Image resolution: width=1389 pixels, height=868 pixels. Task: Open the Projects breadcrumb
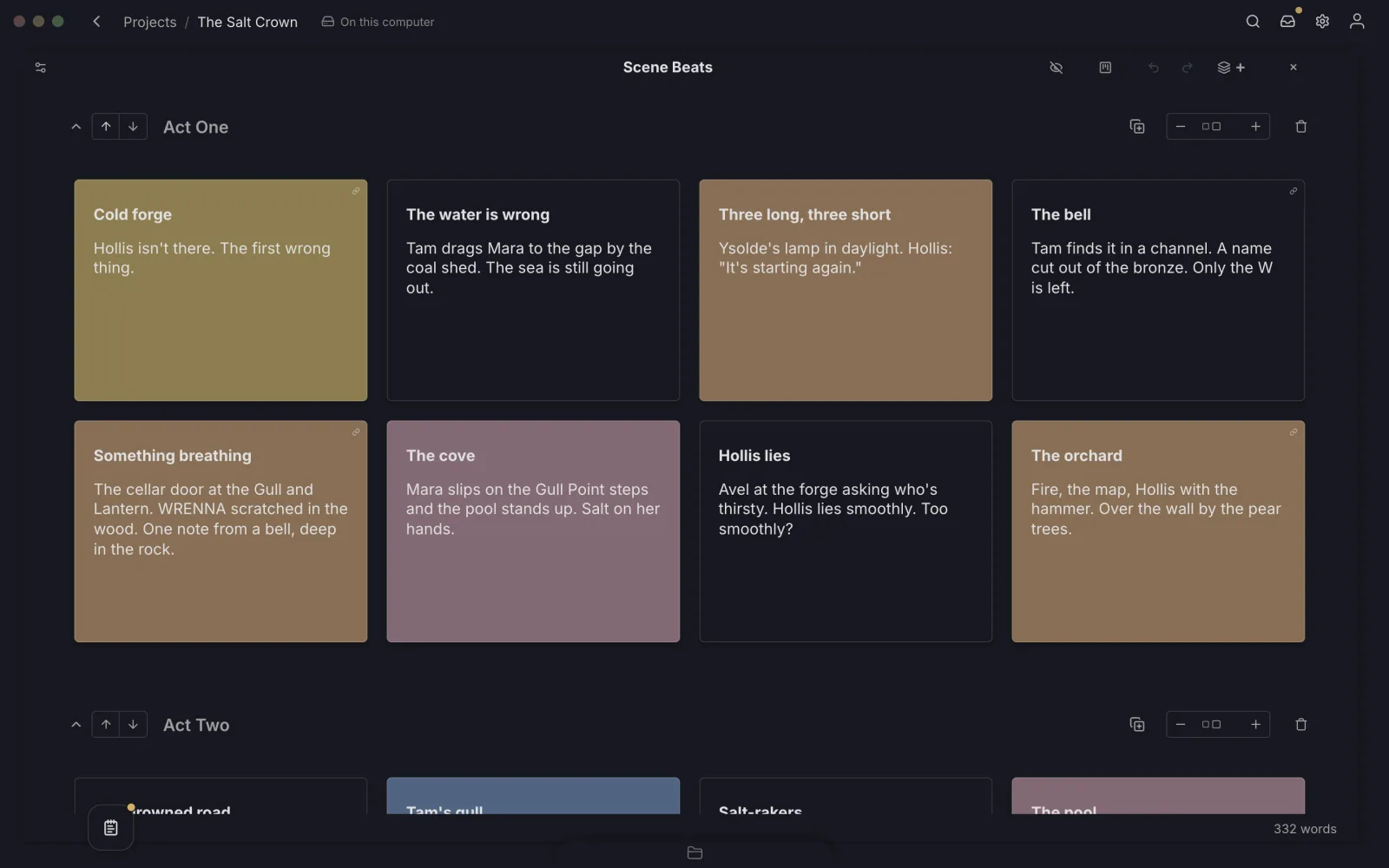149,22
